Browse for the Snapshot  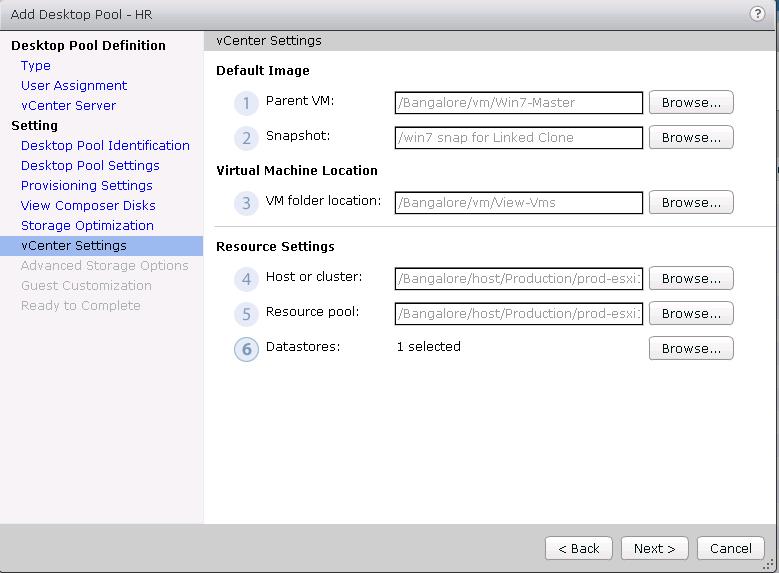(x=691, y=137)
